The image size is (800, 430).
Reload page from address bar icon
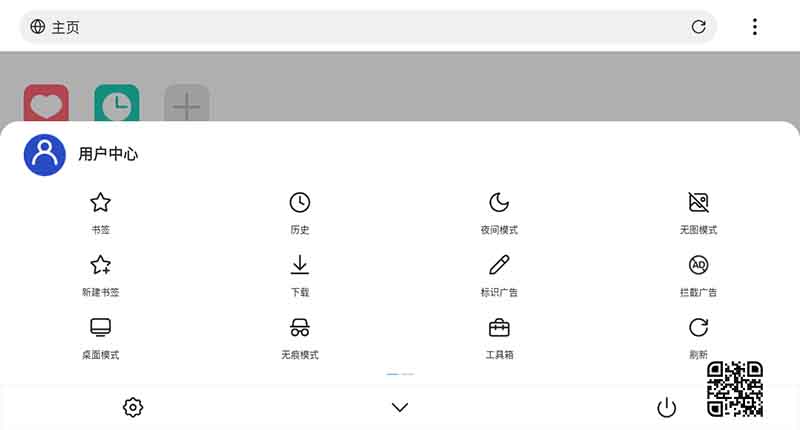click(698, 27)
